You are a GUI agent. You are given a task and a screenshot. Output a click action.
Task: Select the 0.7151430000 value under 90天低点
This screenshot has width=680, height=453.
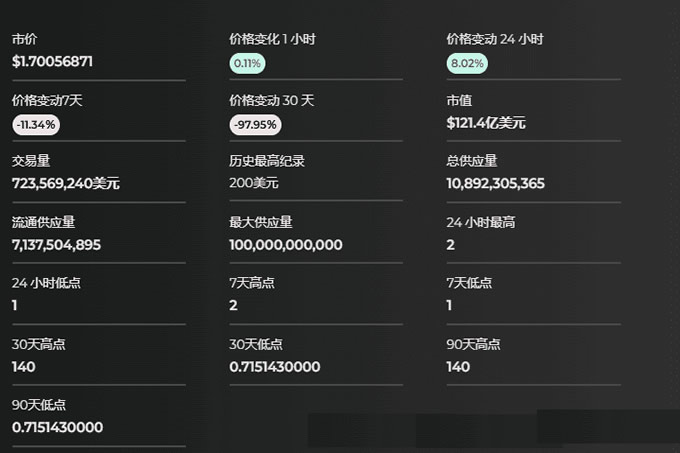57,428
